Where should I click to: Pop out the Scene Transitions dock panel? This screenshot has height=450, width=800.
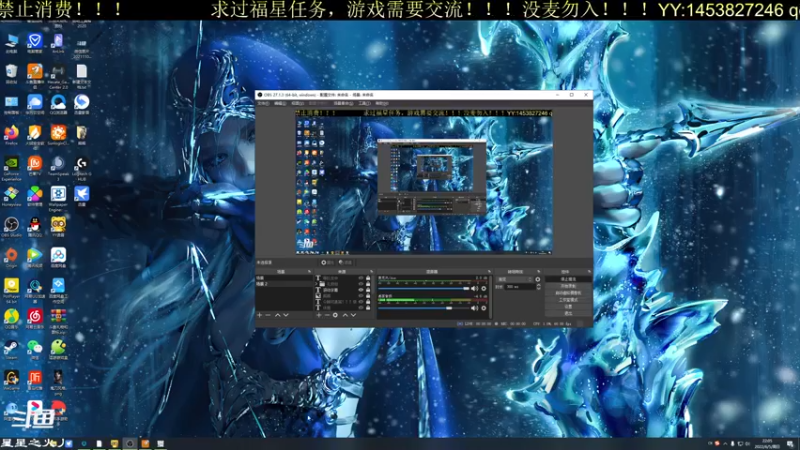point(539,271)
